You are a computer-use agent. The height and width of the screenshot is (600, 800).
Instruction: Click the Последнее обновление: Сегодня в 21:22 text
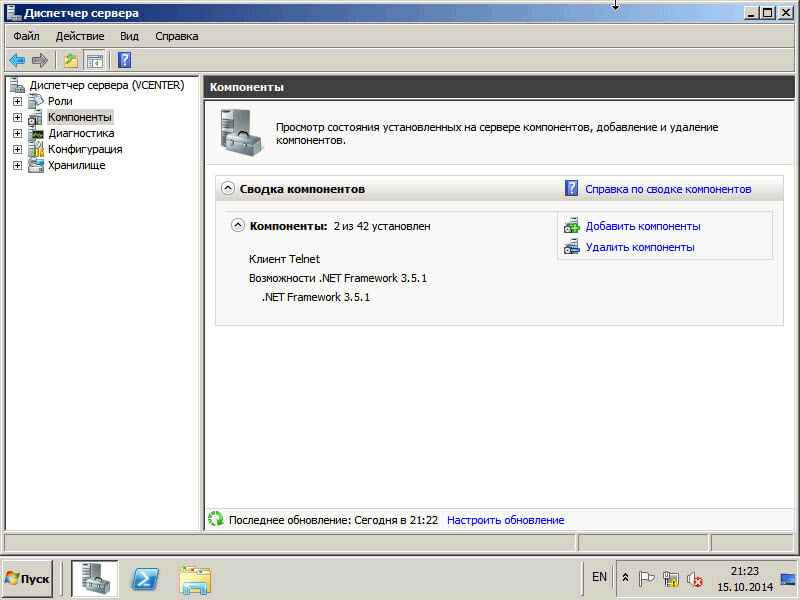coord(333,520)
